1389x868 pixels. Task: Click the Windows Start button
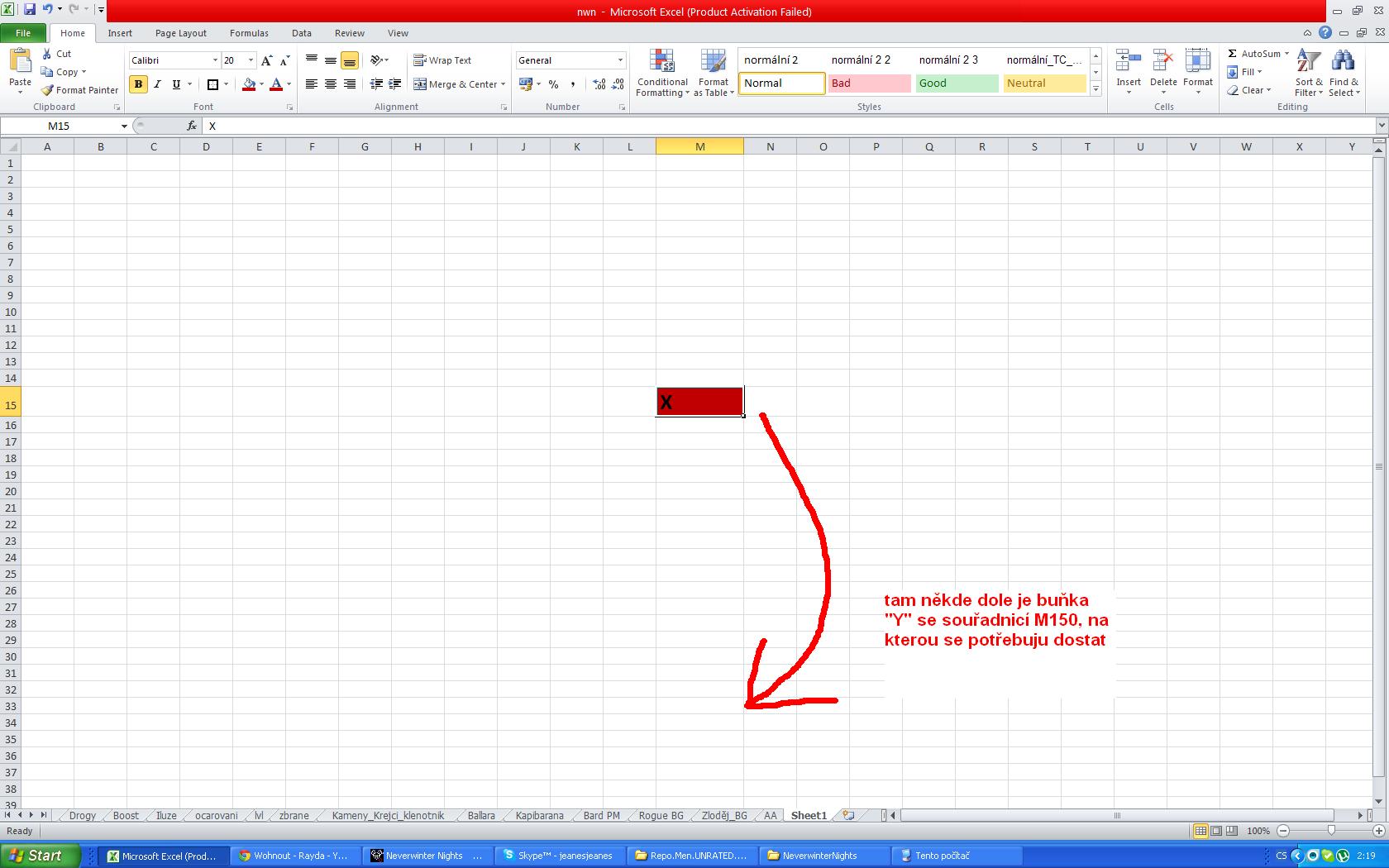pos(40,856)
